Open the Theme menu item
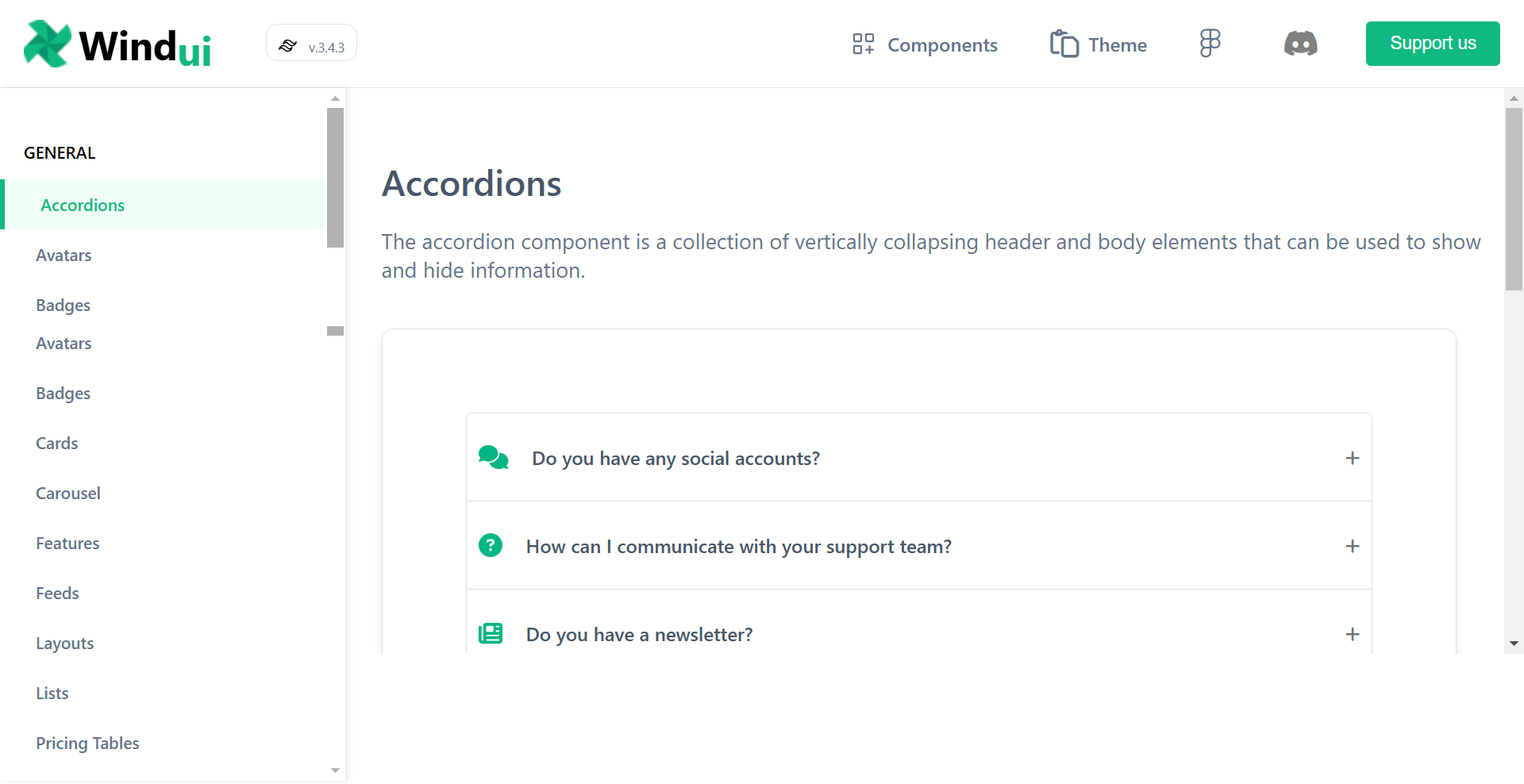Screen dimensions: 1524x784 (x=1117, y=45)
